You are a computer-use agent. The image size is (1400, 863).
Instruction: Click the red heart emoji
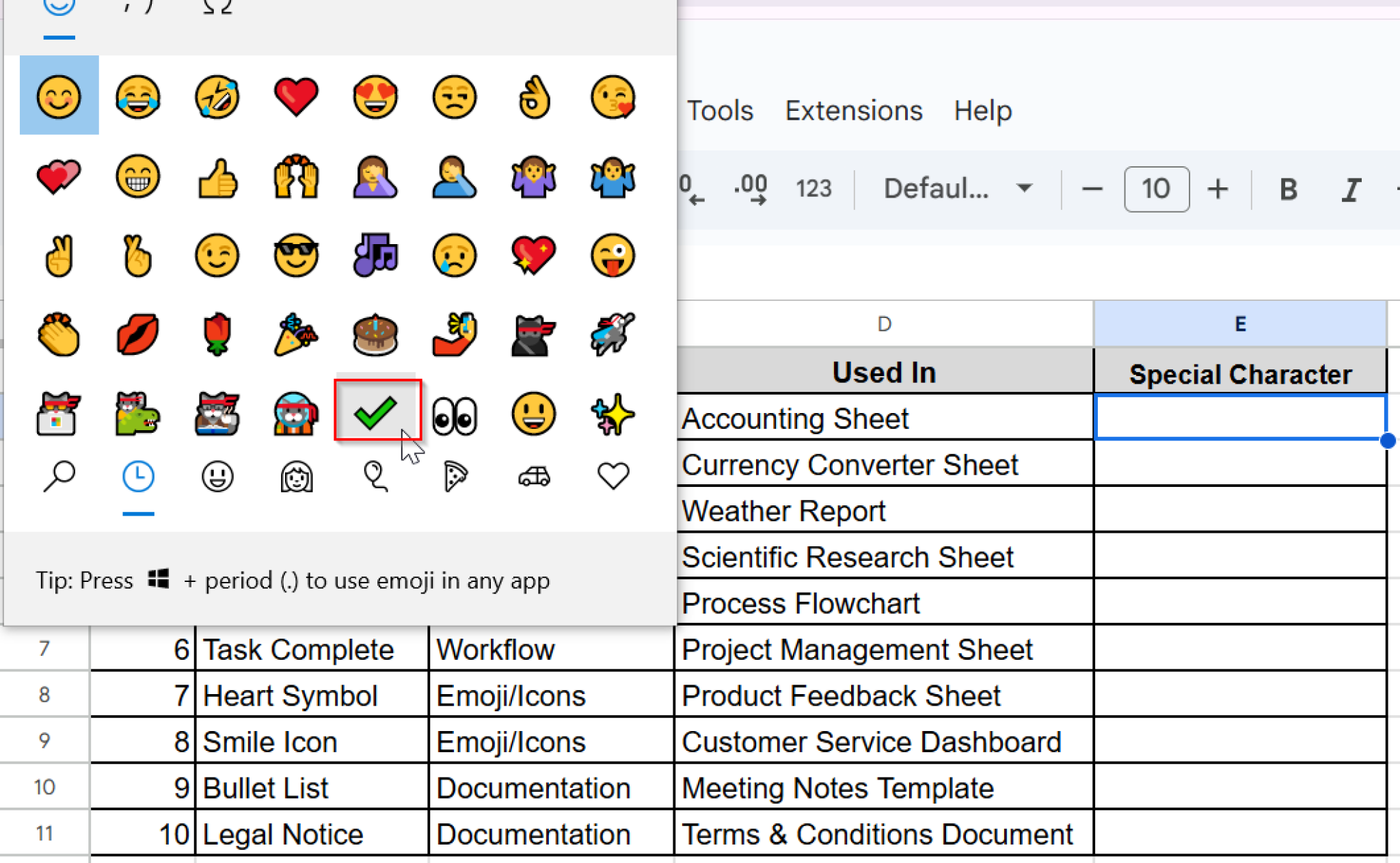click(295, 96)
